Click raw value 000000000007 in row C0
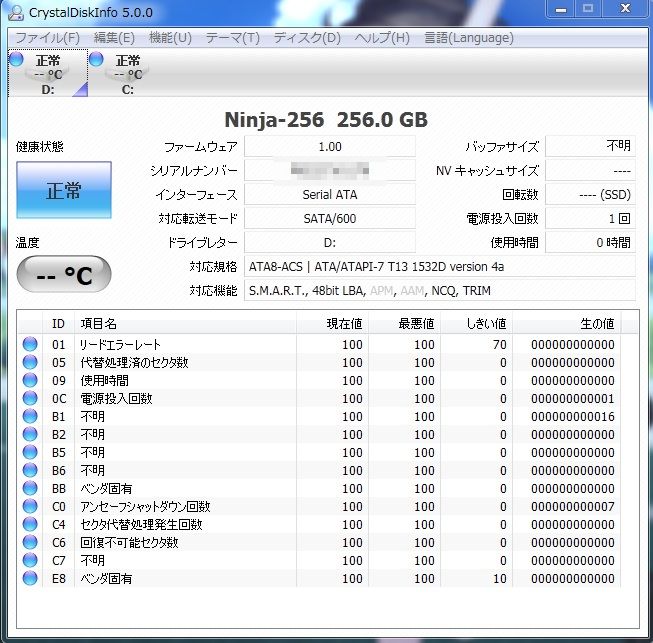653x643 pixels. (573, 506)
